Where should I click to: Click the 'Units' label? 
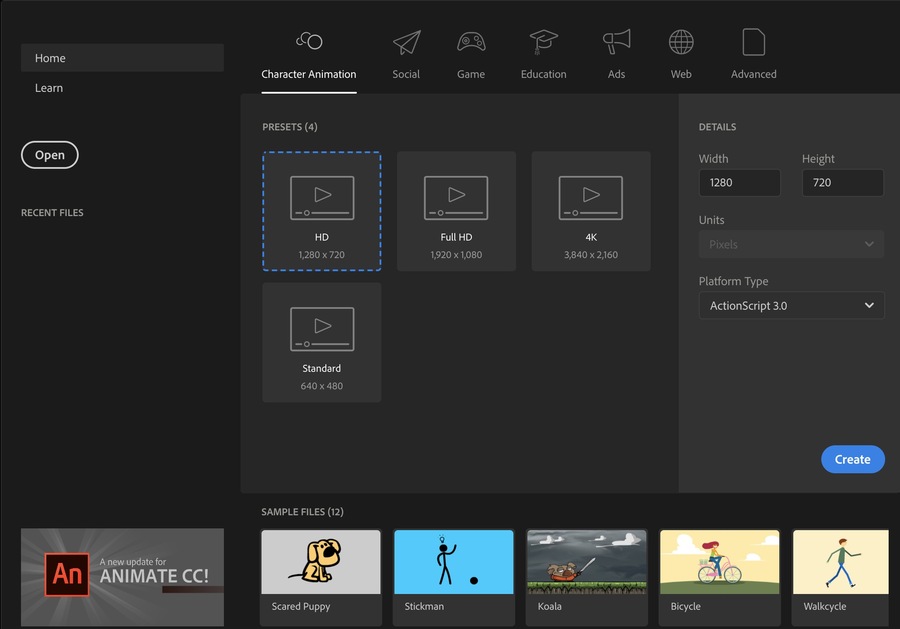point(712,220)
